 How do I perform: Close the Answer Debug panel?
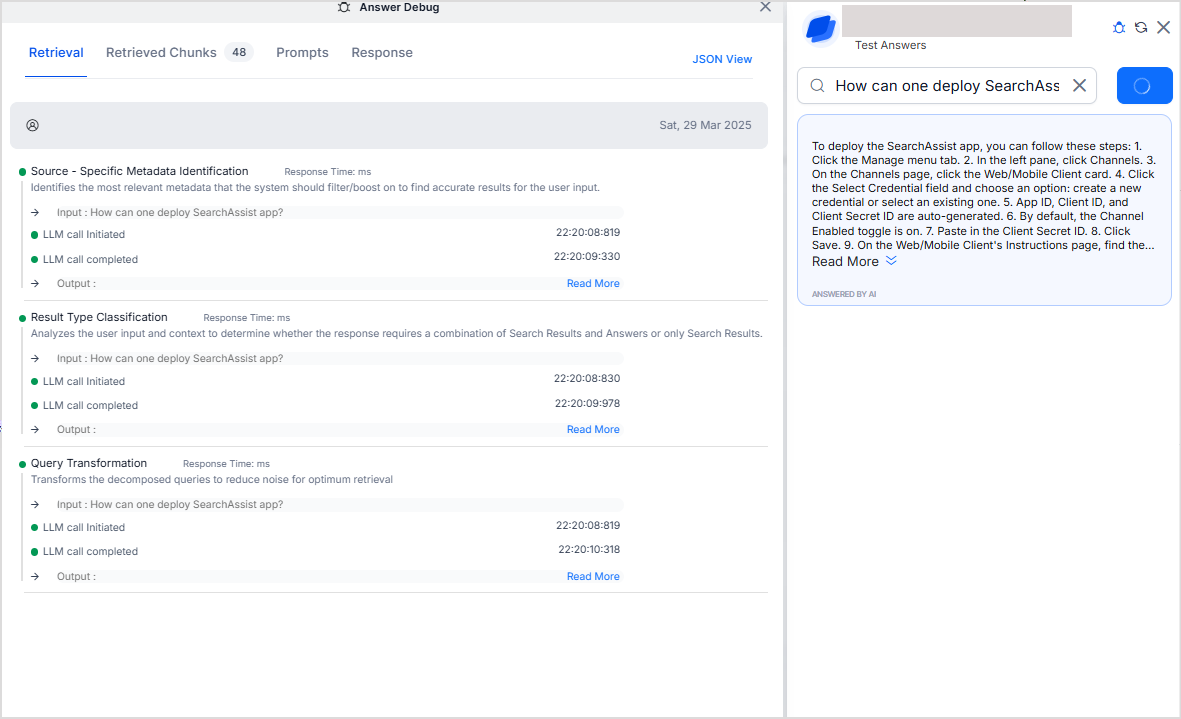pos(765,7)
